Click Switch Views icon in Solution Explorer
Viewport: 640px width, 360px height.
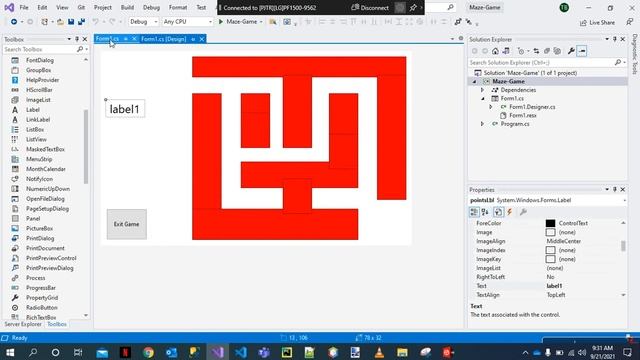pos(506,51)
